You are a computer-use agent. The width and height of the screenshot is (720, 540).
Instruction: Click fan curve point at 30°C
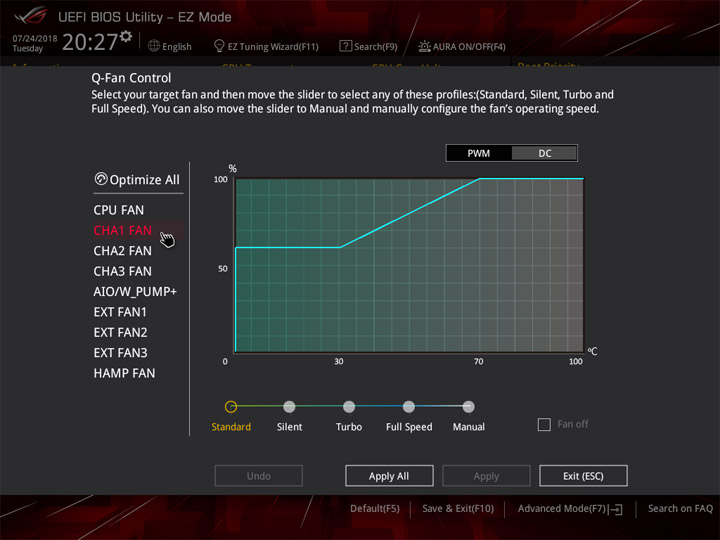point(340,248)
